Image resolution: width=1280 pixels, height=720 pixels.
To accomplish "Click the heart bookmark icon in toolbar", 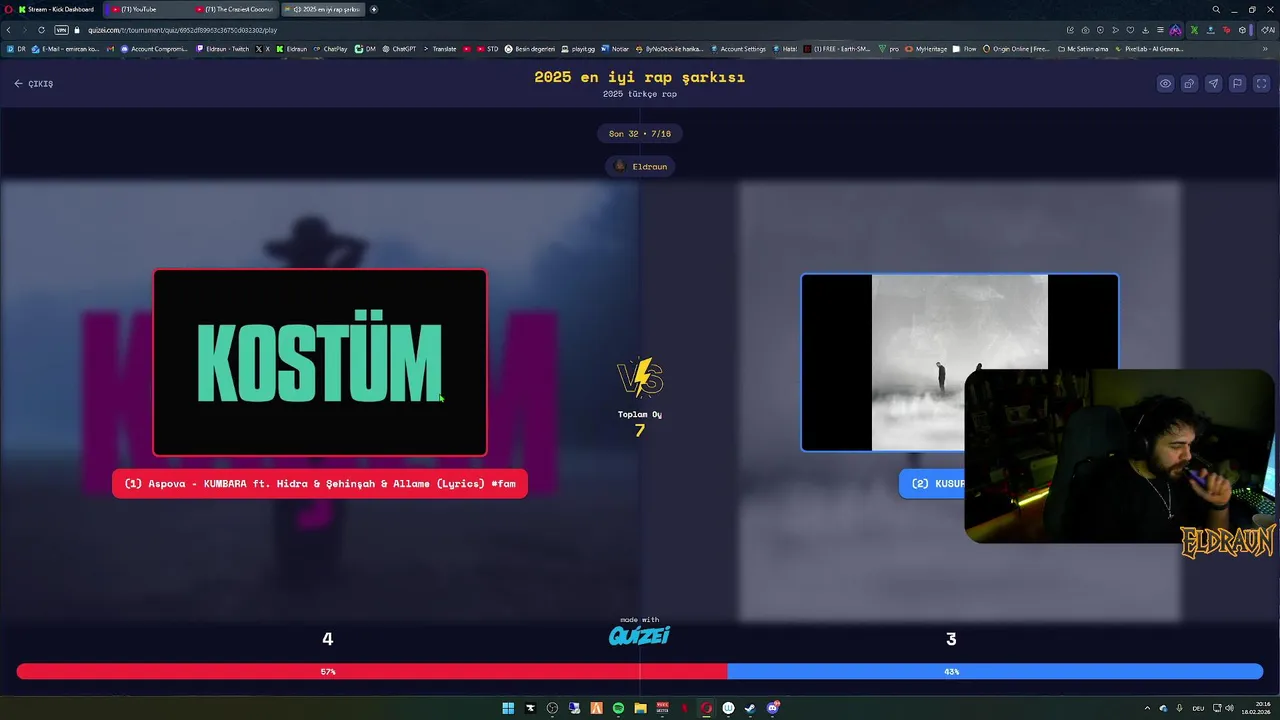I will (1130, 30).
